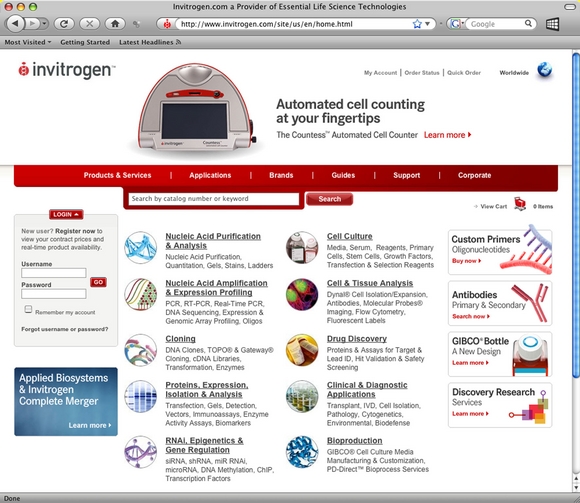Open Custom Primers Buy now banner

500,252
